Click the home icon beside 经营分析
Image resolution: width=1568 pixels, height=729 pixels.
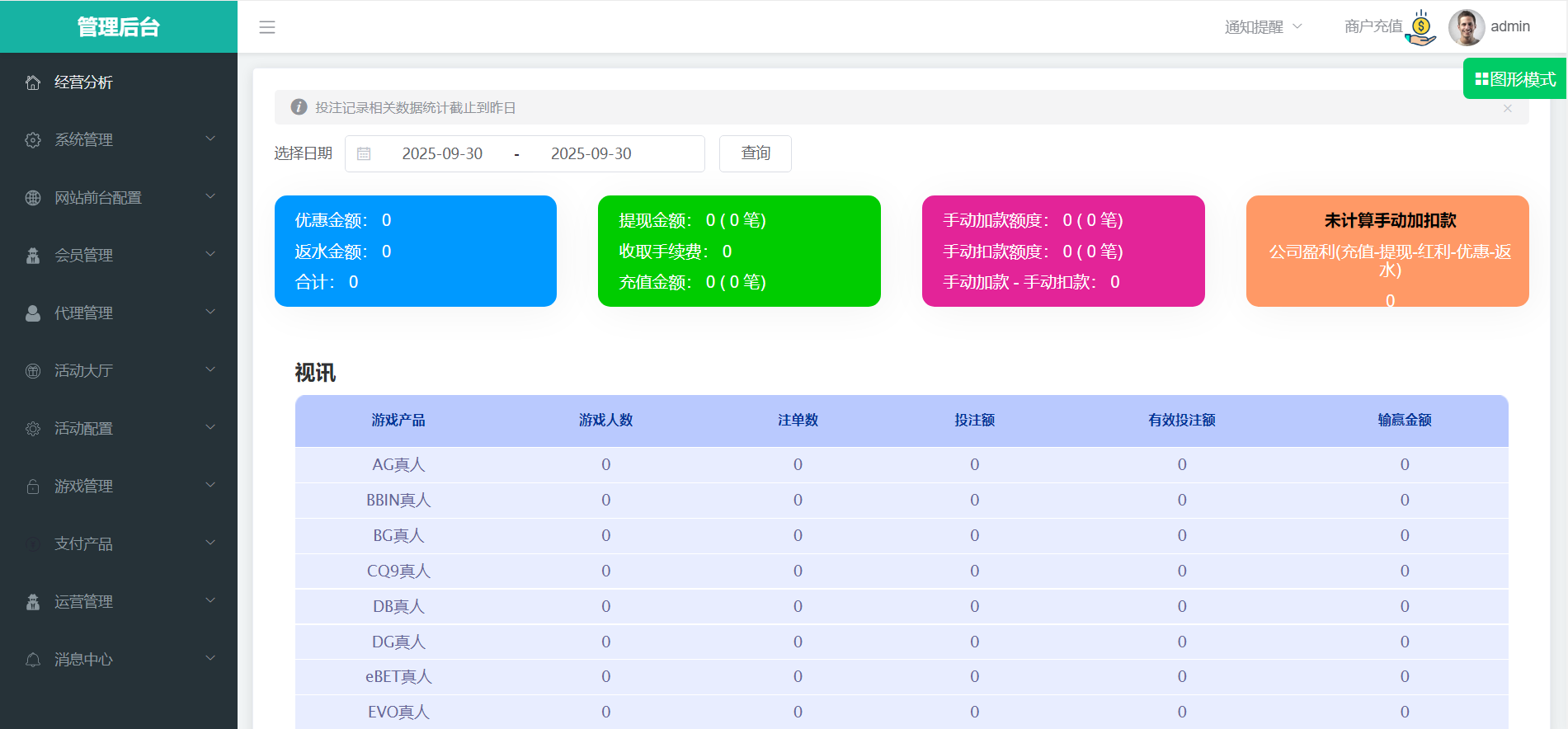click(x=33, y=82)
